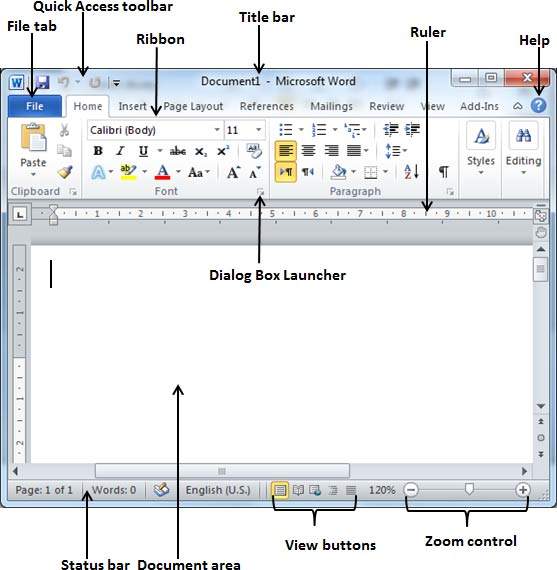Click the Sort A-Z icon
The height and width of the screenshot is (570, 557).
[x=412, y=172]
